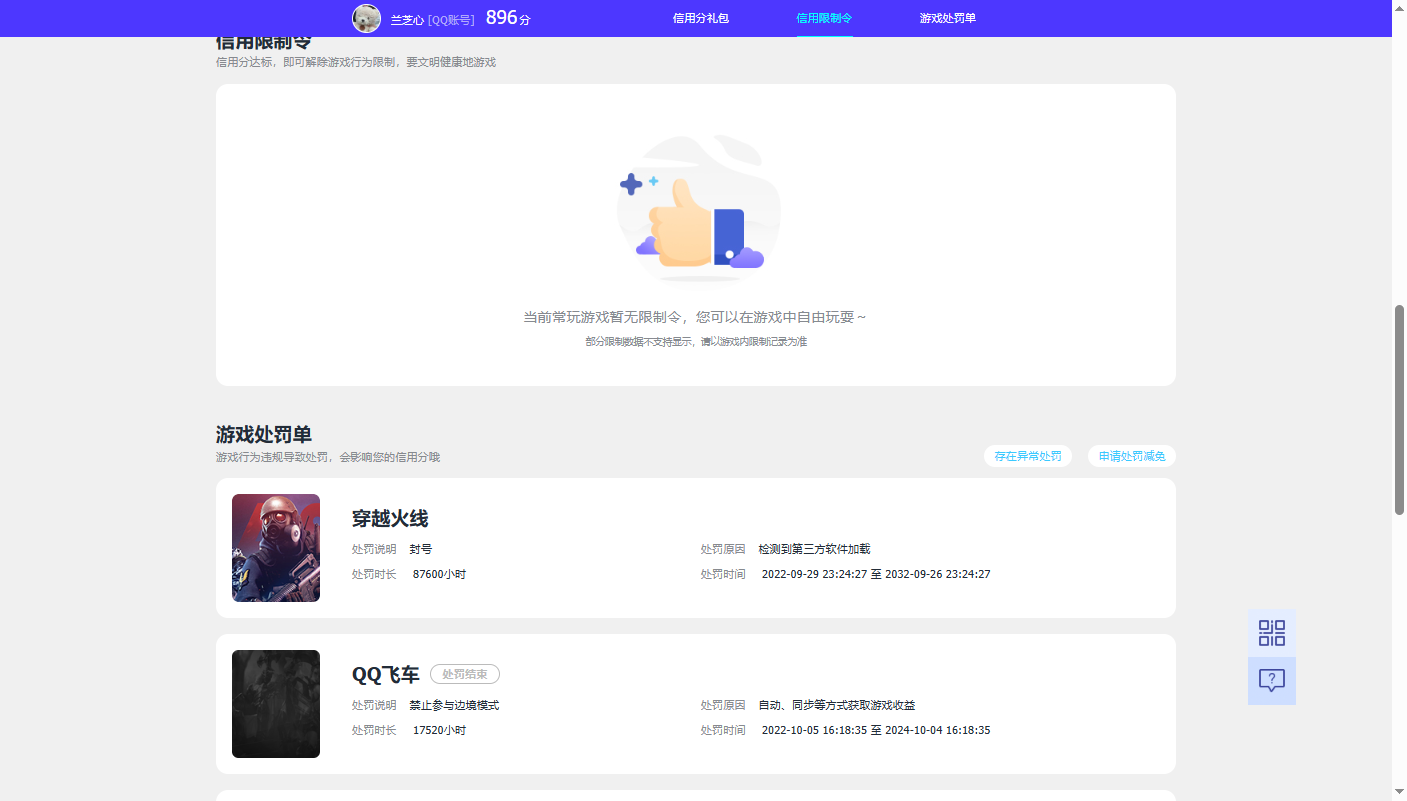
Task: Open the help feedback chat icon
Action: coord(1272,681)
